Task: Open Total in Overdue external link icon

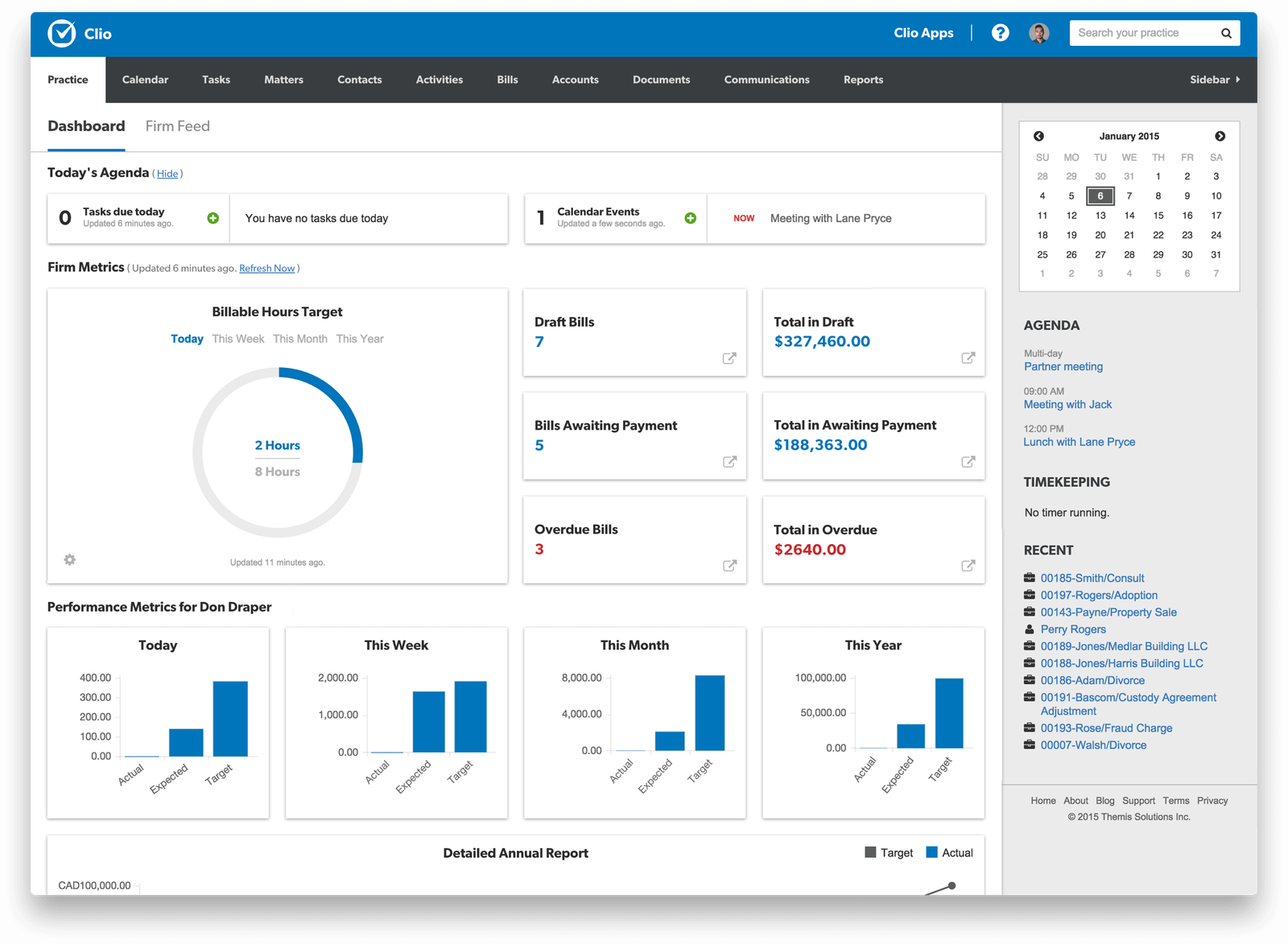Action: tap(968, 566)
